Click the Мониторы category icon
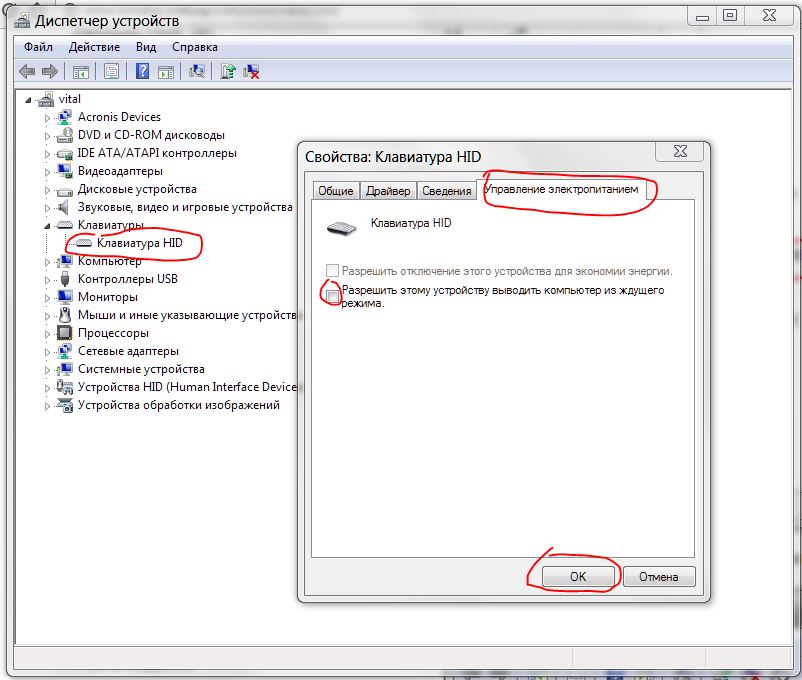This screenshot has height=680, width=802. 65,297
